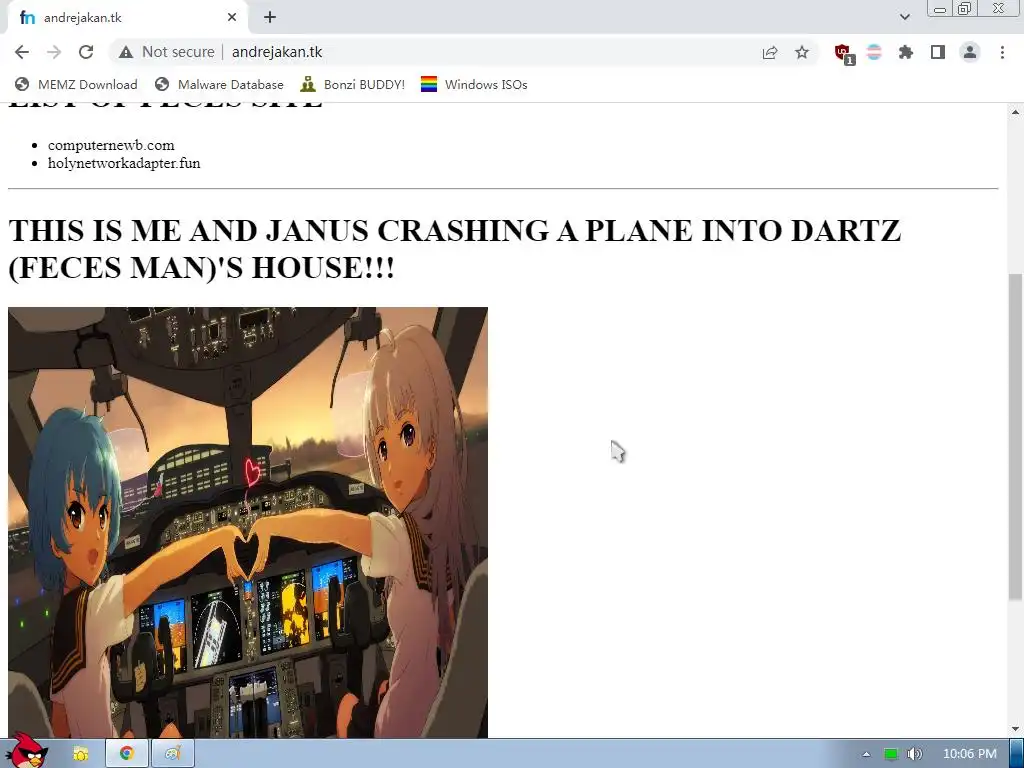The image size is (1024, 768).
Task: Click the green network tray icon
Action: 891,754
